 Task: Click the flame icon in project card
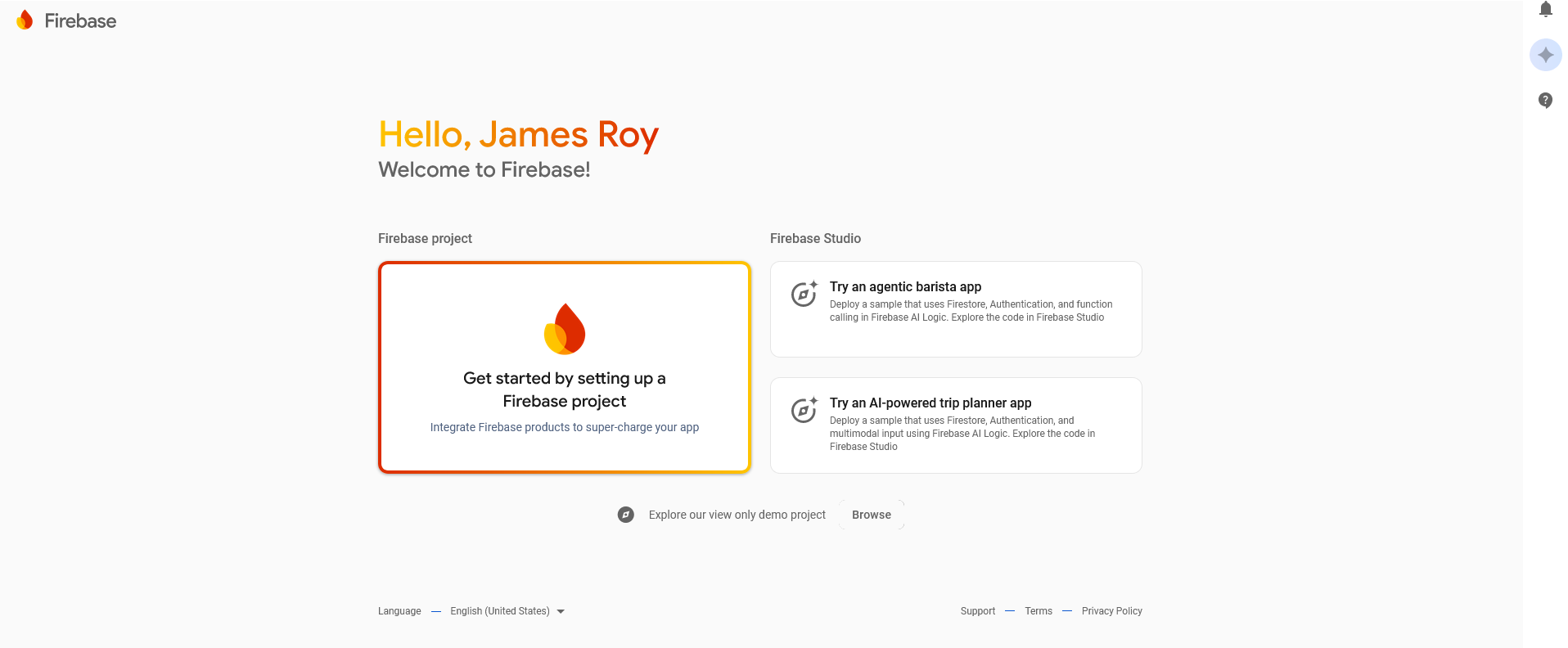click(565, 329)
